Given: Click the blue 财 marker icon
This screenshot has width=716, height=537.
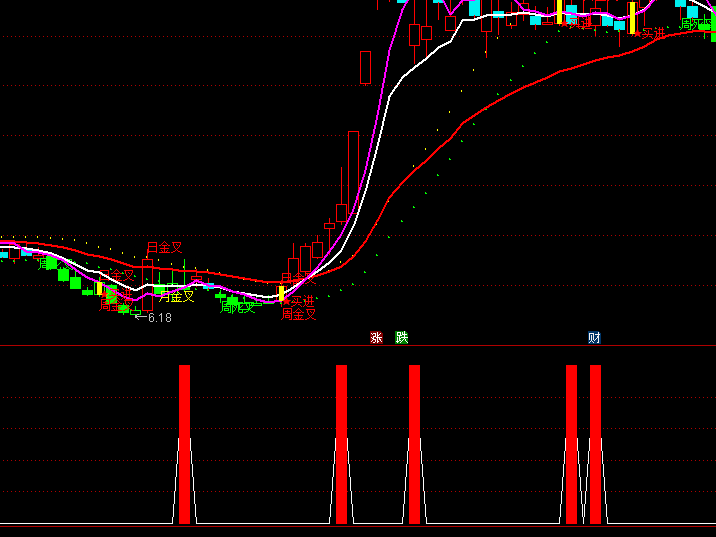Looking at the screenshot, I should [x=594, y=338].
